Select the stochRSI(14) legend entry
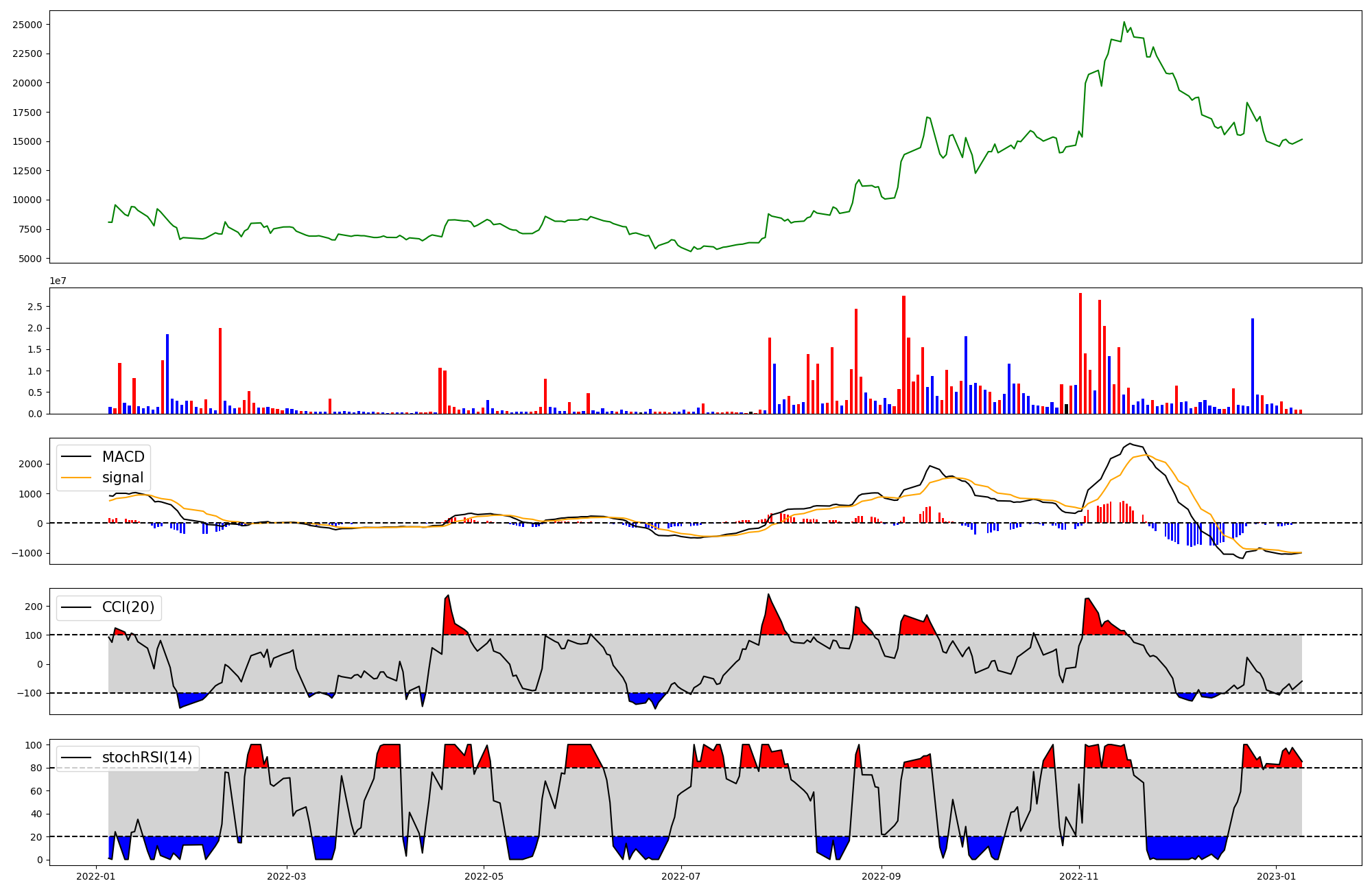The image size is (1372, 892). 147,758
